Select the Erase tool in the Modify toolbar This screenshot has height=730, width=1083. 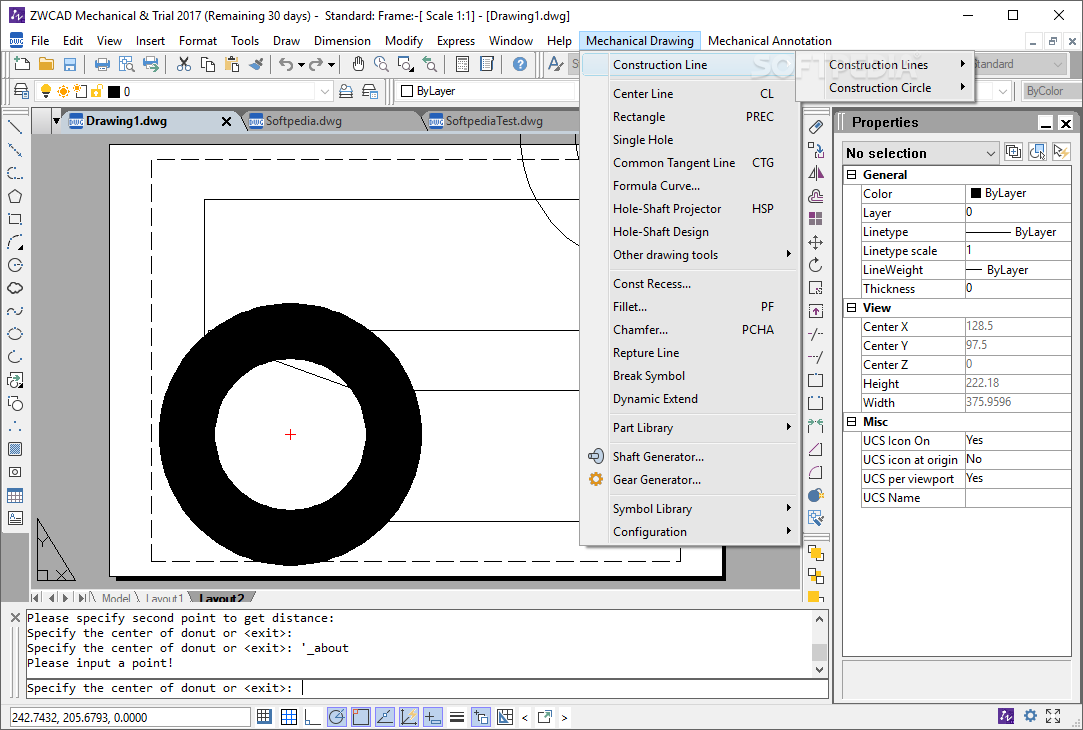click(x=816, y=127)
